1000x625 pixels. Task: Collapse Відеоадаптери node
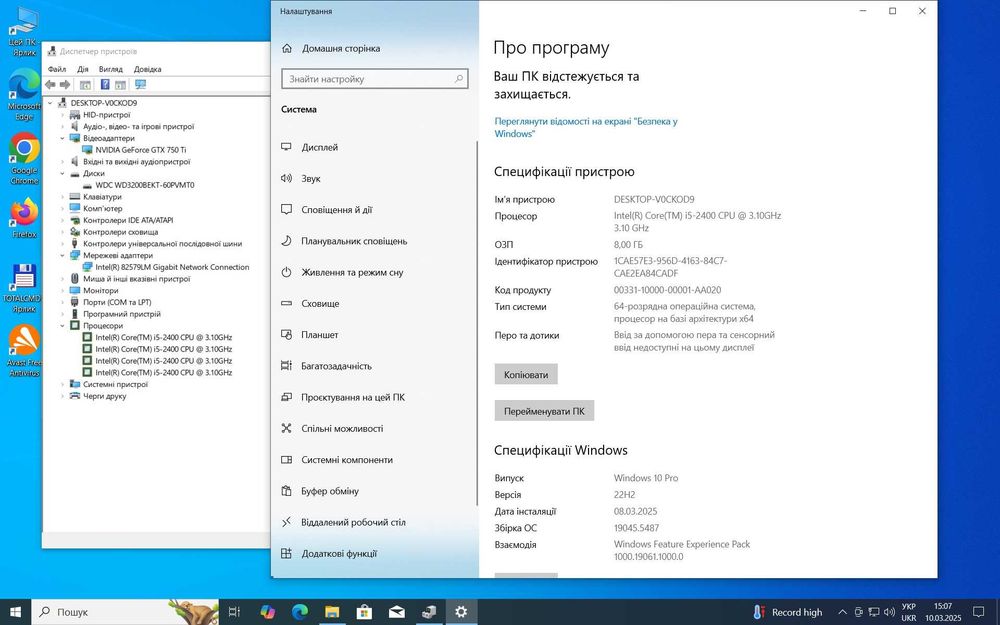(x=62, y=138)
